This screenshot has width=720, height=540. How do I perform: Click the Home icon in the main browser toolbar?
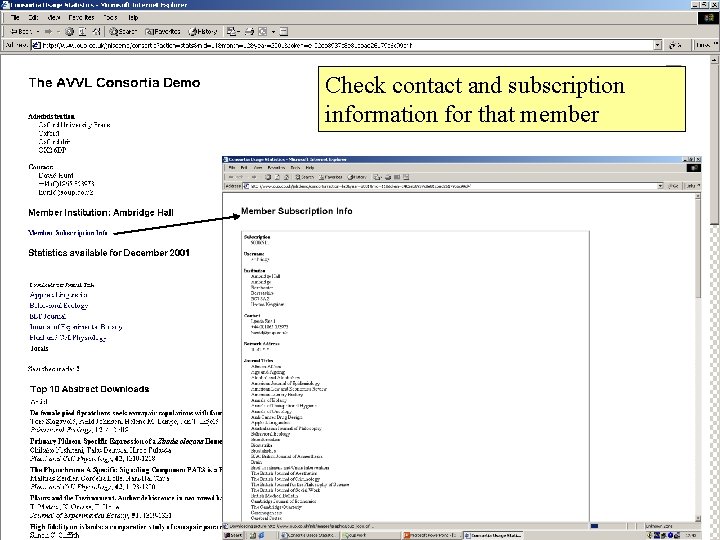click(x=96, y=31)
